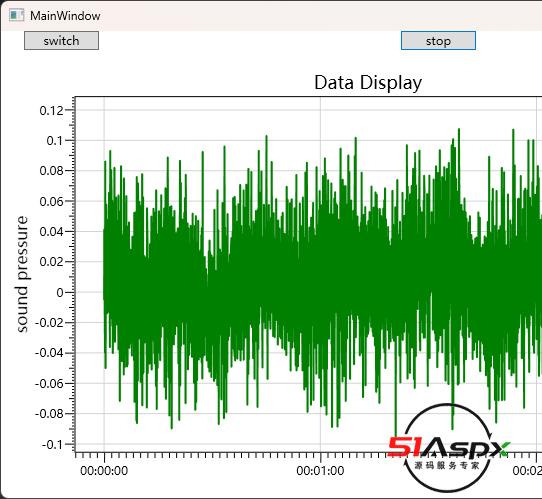Image resolution: width=542 pixels, height=499 pixels.
Task: Click the -0.06 y-axis tick label
Action: pyautogui.click(x=49, y=383)
